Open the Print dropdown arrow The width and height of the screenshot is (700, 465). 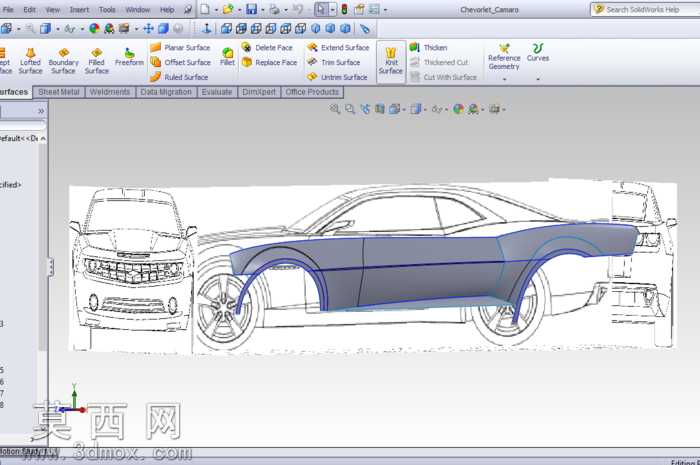point(286,10)
